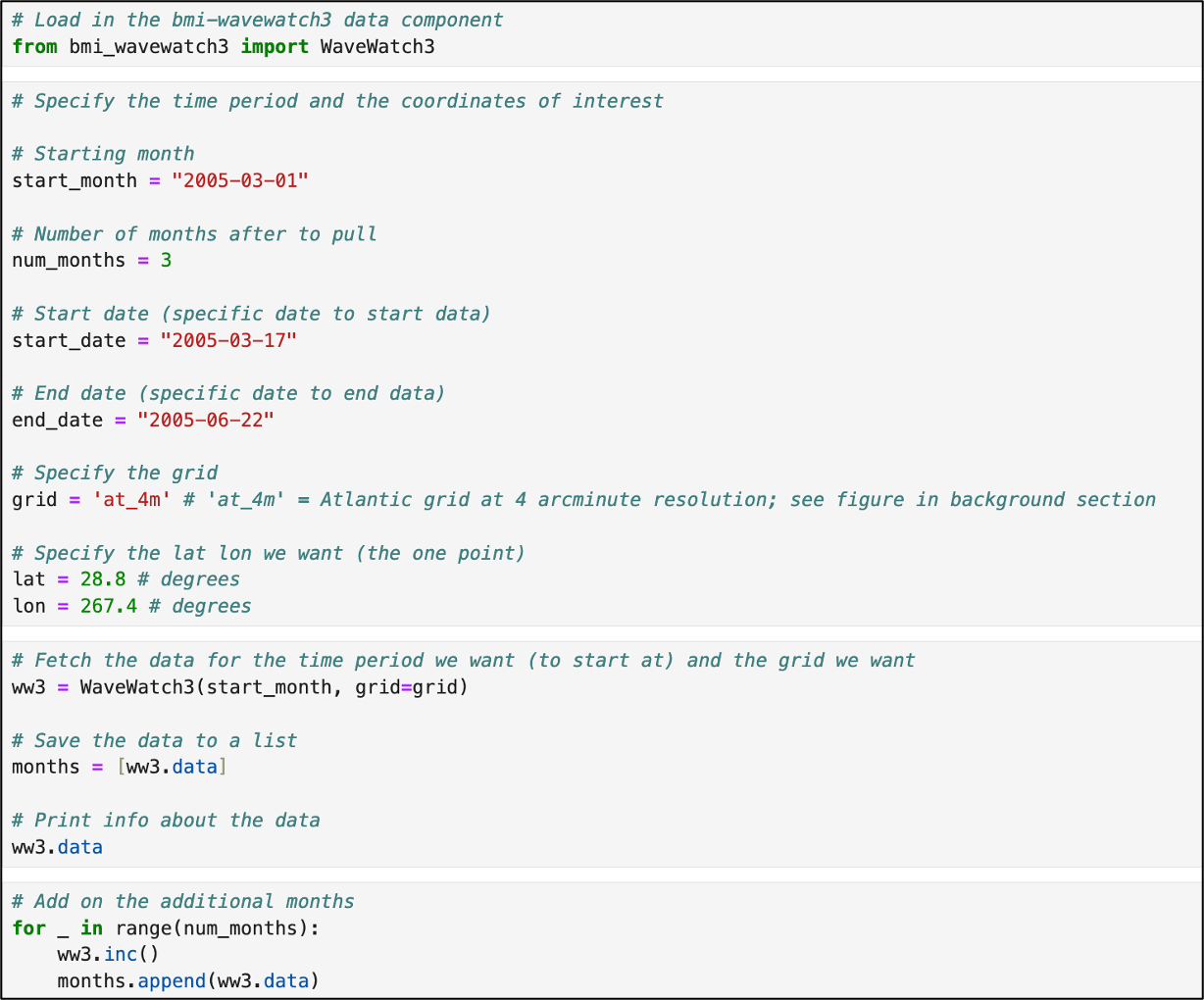This screenshot has height=1000, width=1204.
Task: Click the bmi_wavewatch3 module name after 'from'
Action: tap(149, 47)
